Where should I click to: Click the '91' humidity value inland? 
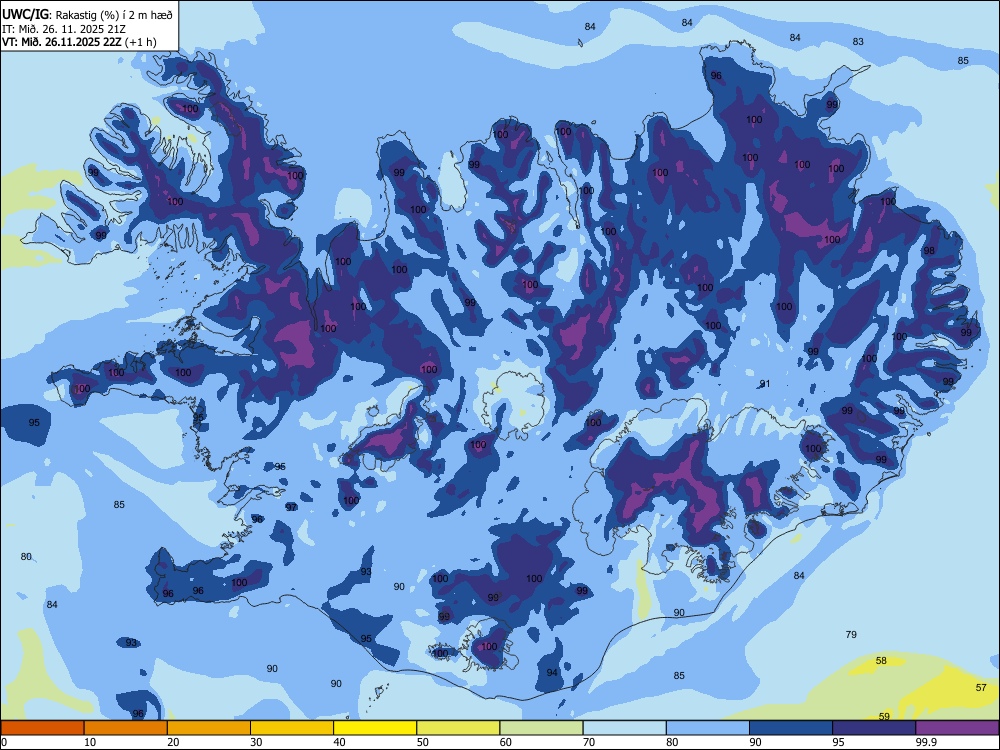[765, 384]
